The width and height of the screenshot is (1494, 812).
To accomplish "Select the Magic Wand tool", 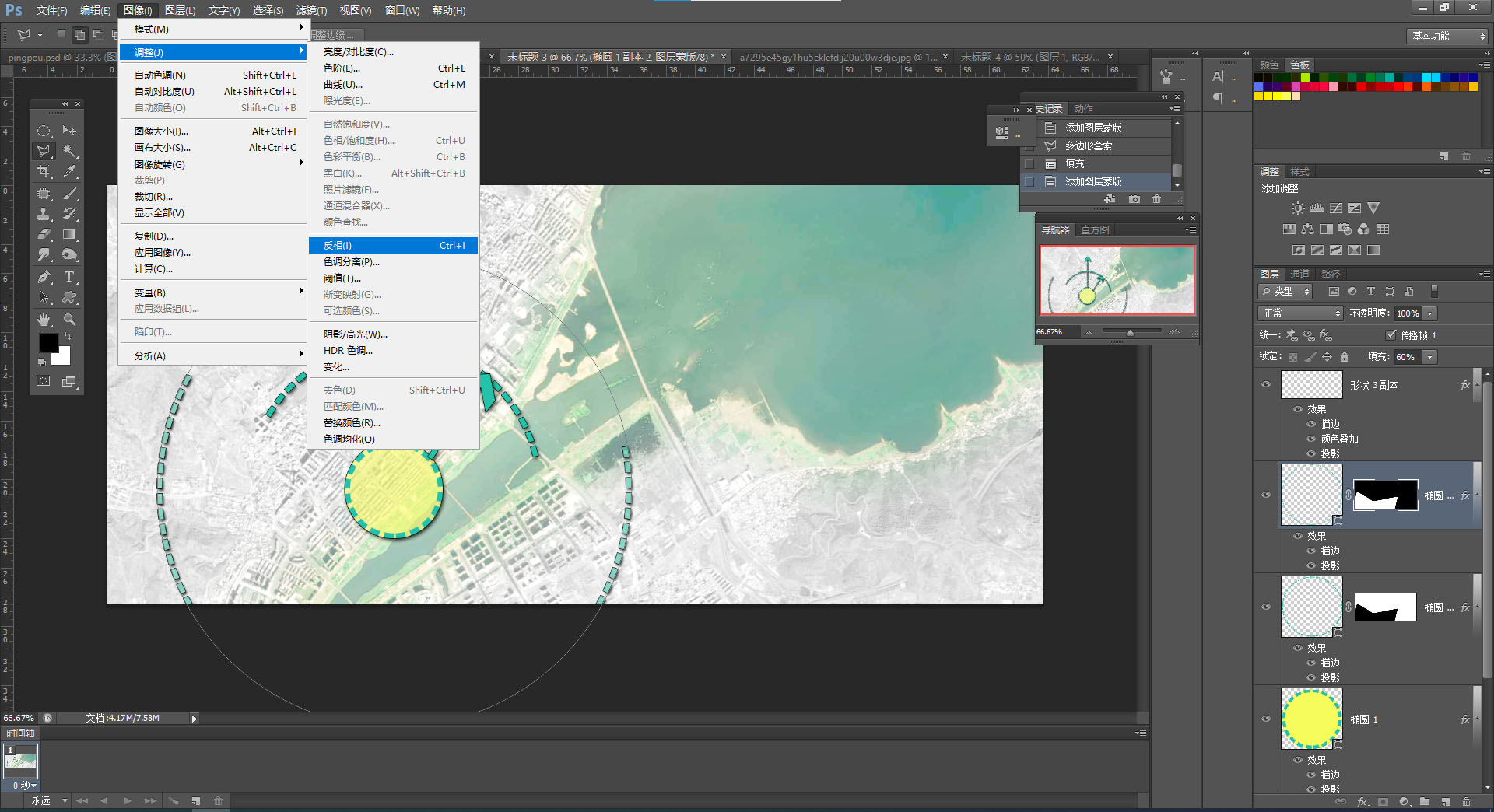I will (x=69, y=151).
